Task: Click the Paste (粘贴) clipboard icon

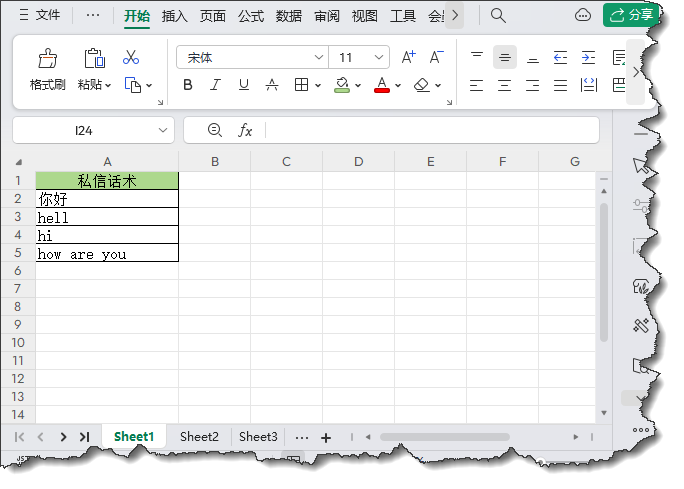Action: 95,58
